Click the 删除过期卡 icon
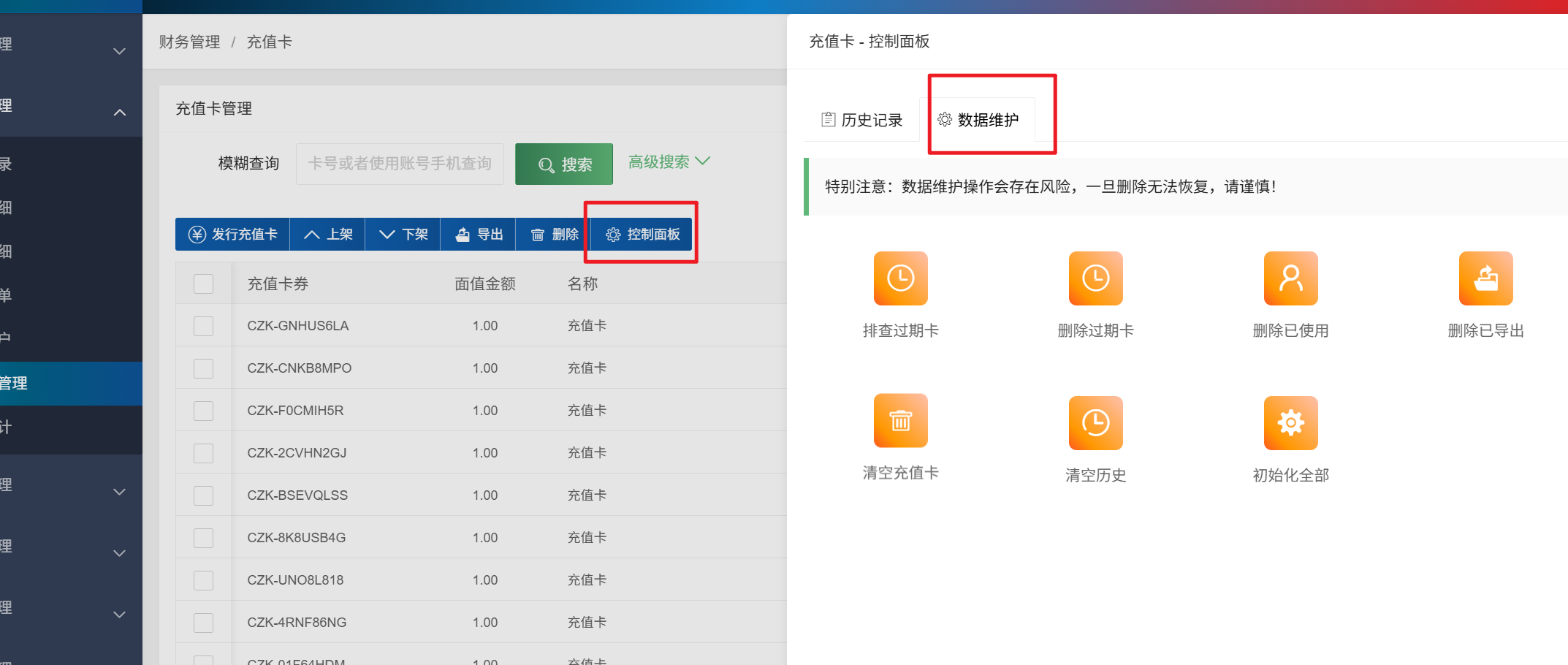The height and width of the screenshot is (665, 1568). point(1095,278)
